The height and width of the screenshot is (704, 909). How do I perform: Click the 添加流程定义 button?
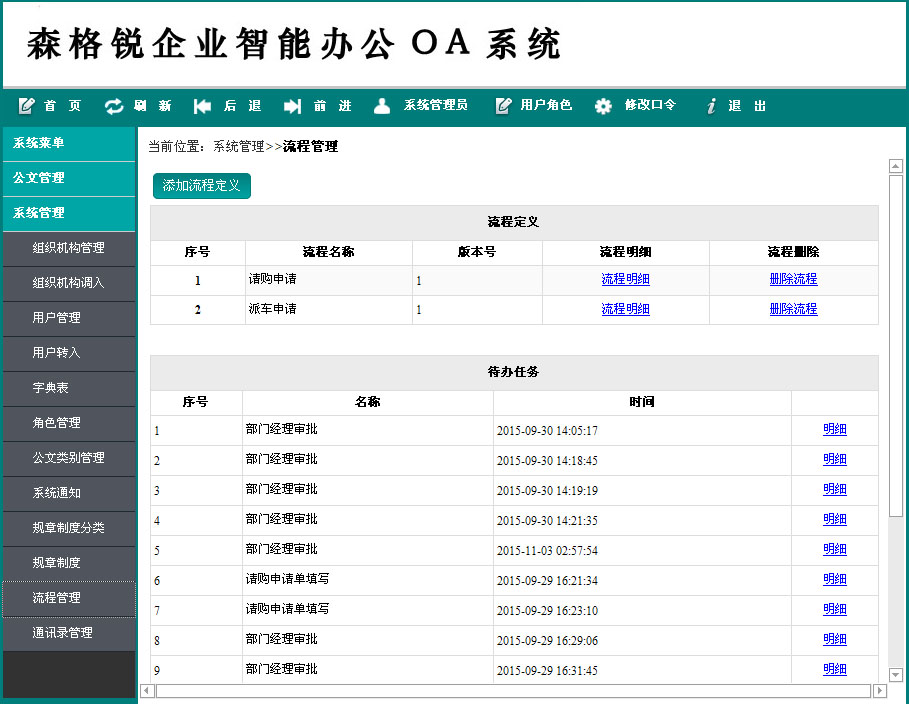tap(202, 186)
